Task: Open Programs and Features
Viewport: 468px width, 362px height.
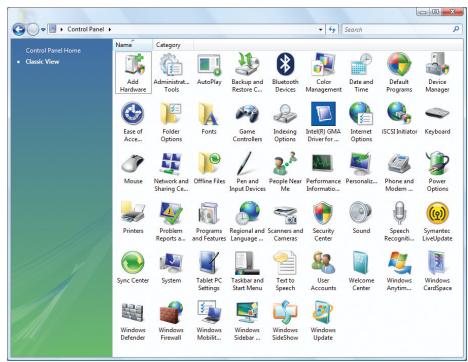Action: [209, 222]
